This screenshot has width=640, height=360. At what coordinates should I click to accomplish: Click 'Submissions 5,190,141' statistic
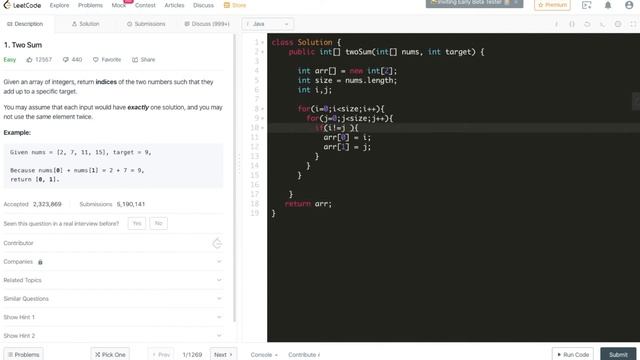[112, 204]
